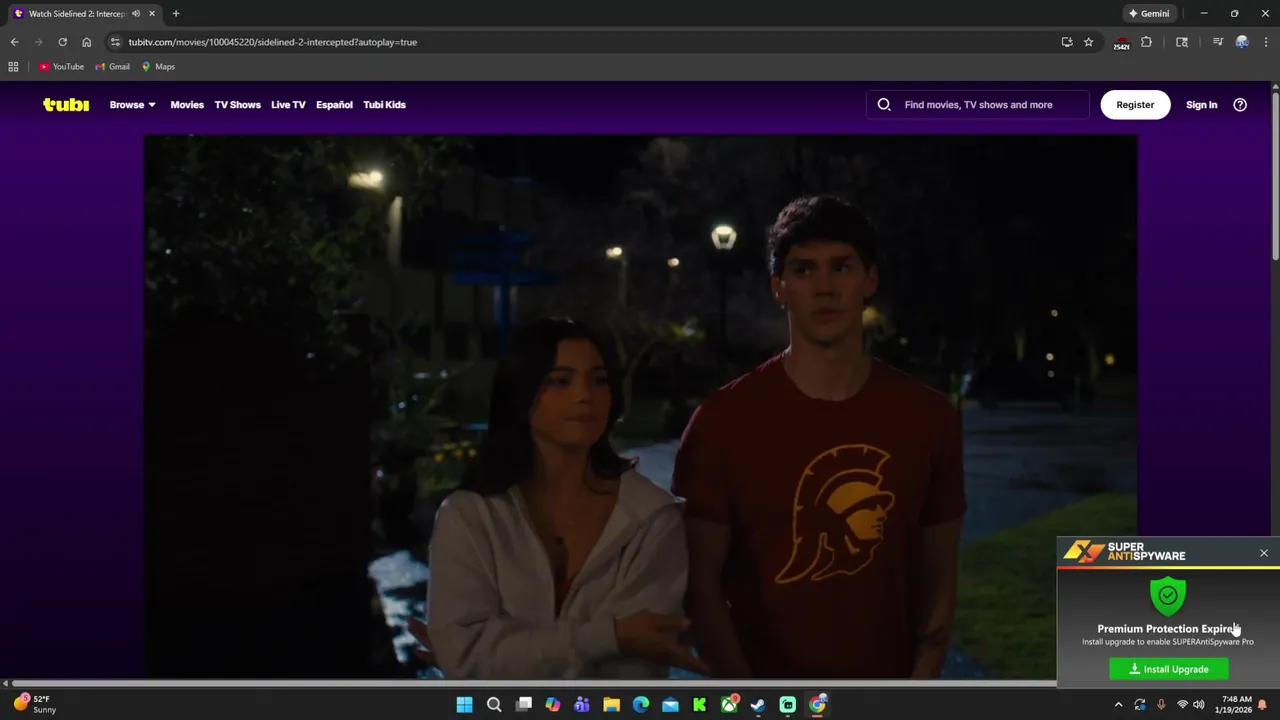Open the Español section
The height and width of the screenshot is (720, 1280).
tap(334, 104)
